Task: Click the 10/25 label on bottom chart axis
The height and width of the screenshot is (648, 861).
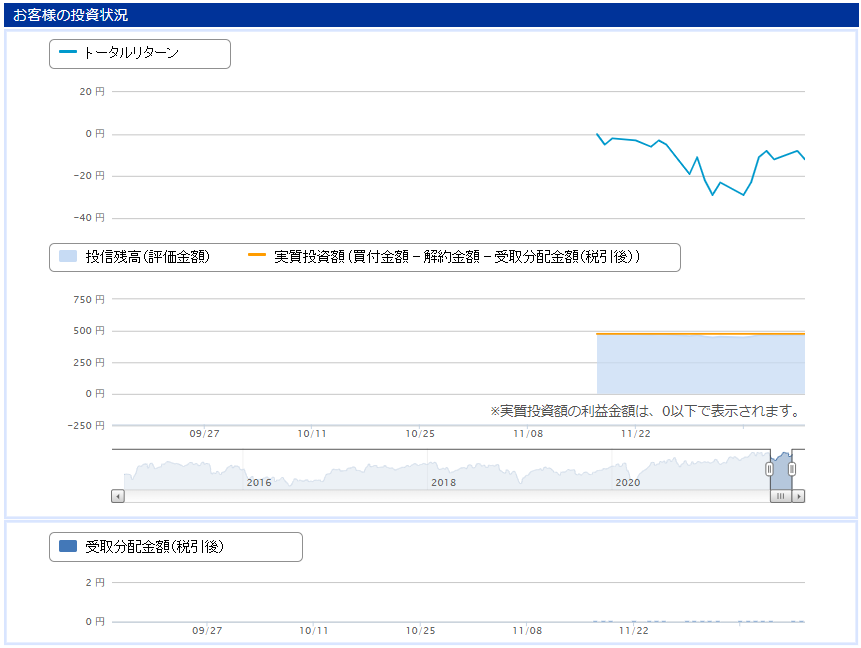Action: [420, 630]
